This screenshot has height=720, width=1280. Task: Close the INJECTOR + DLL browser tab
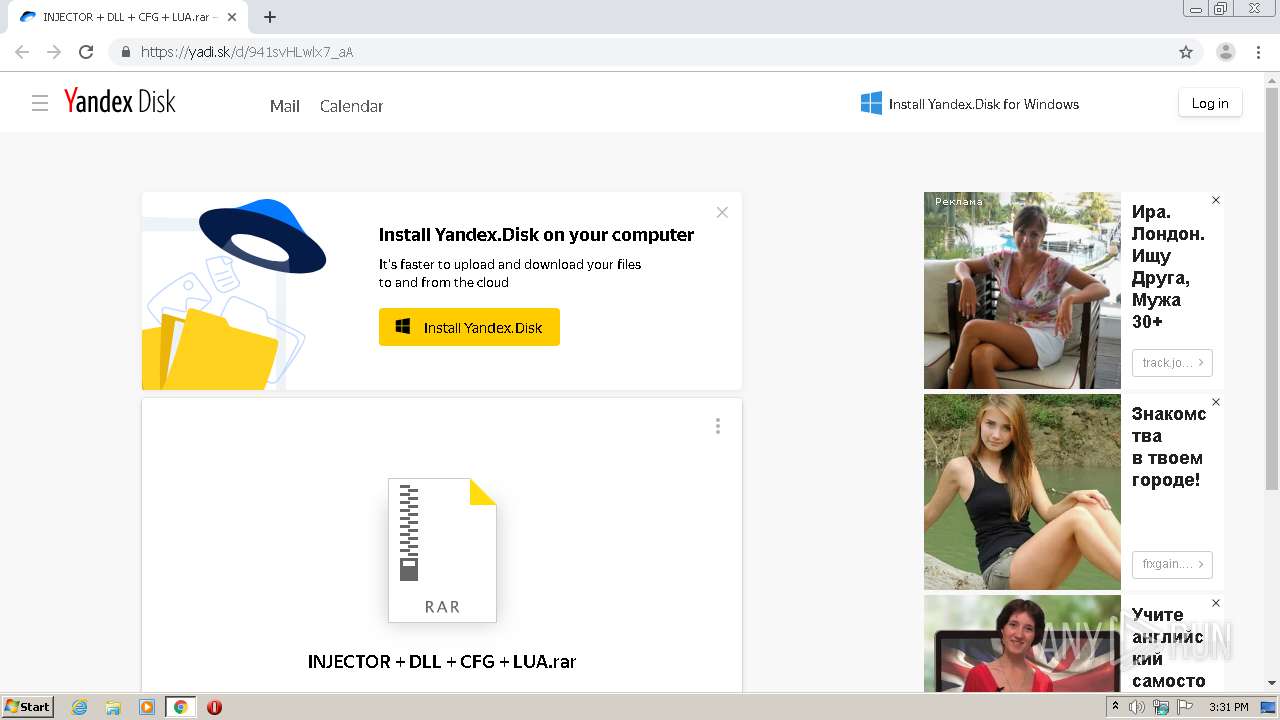coord(232,17)
